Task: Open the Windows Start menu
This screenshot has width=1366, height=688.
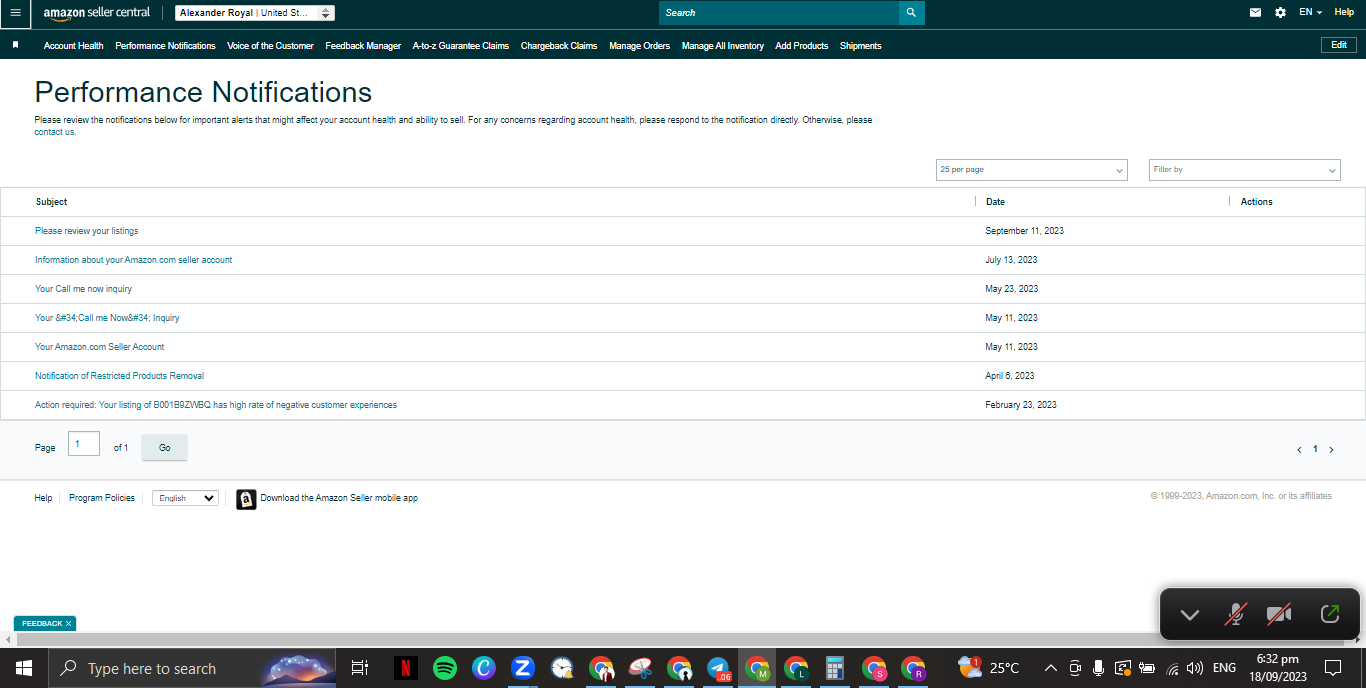Action: 23,668
